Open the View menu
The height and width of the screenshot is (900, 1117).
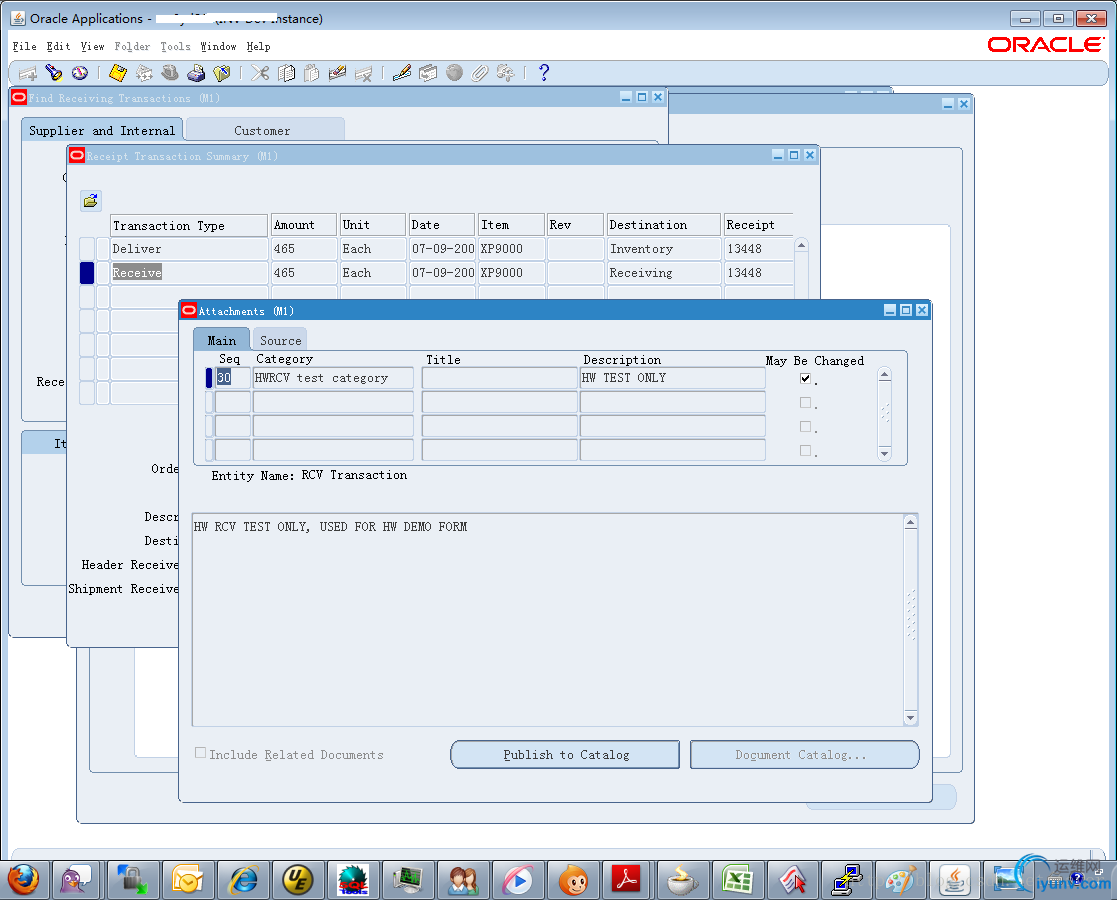[x=93, y=46]
